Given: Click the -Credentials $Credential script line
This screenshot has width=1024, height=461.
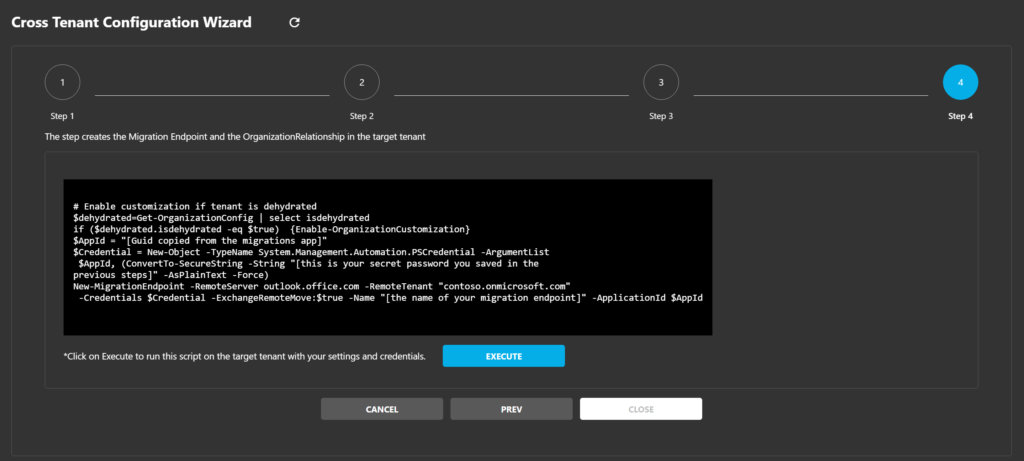Looking at the screenshot, I should tap(391, 298).
